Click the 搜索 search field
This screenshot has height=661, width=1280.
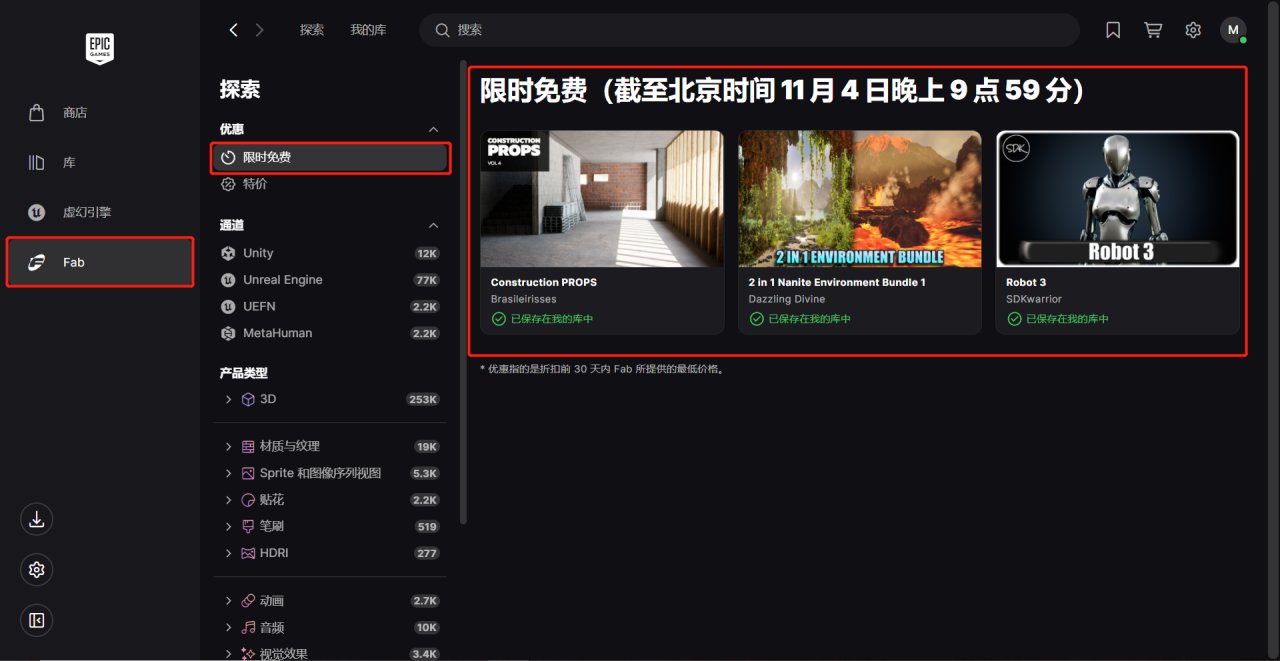[749, 30]
